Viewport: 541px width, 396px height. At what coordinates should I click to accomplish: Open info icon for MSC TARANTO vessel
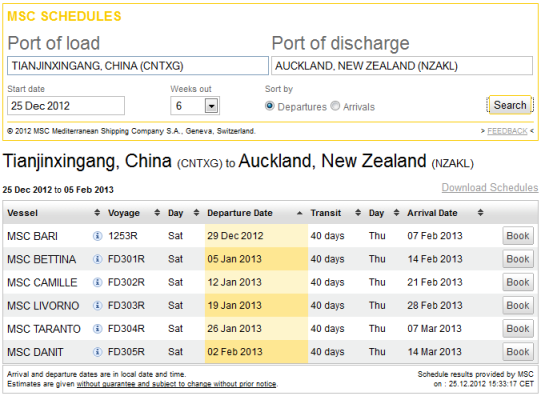point(98,329)
